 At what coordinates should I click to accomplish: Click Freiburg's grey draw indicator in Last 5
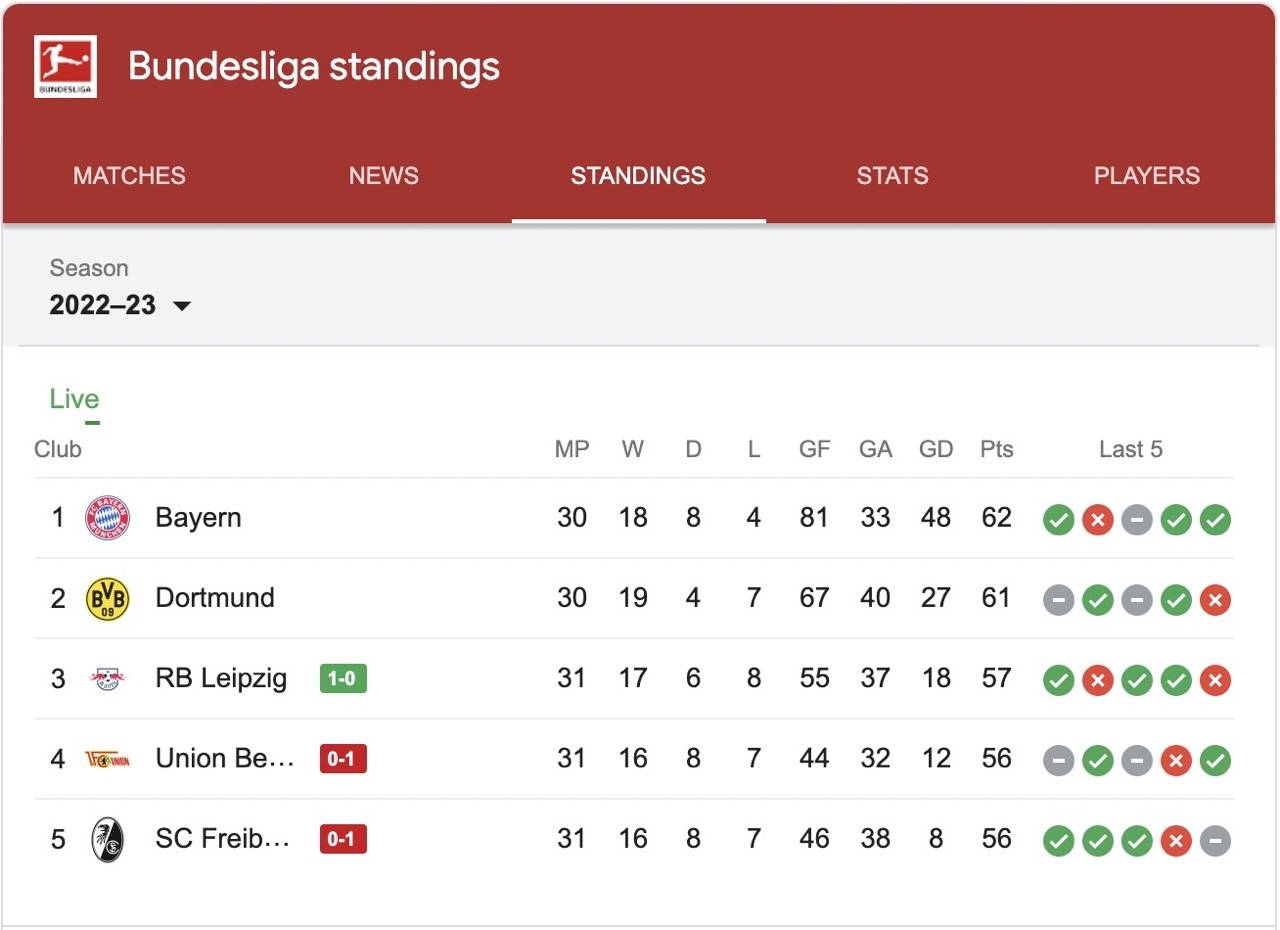tap(1215, 840)
